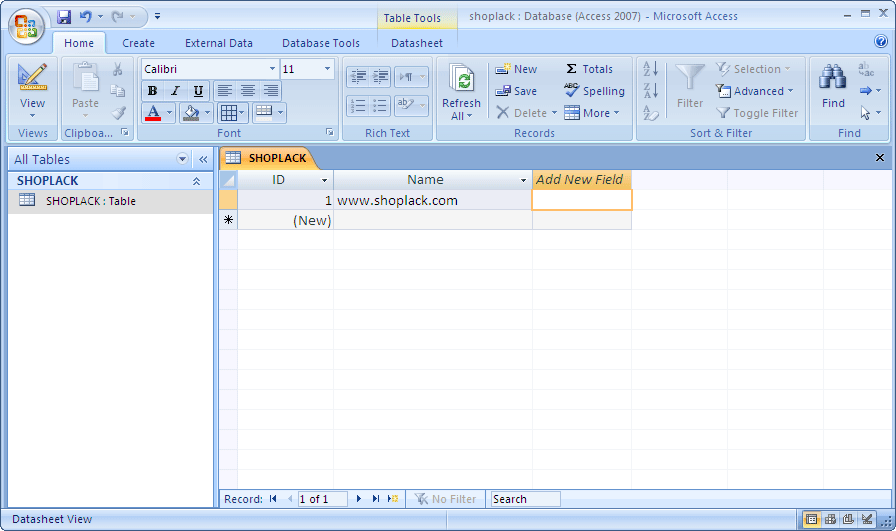Click the Paste clipboard icon
This screenshot has width=896, height=531.
click(85, 77)
